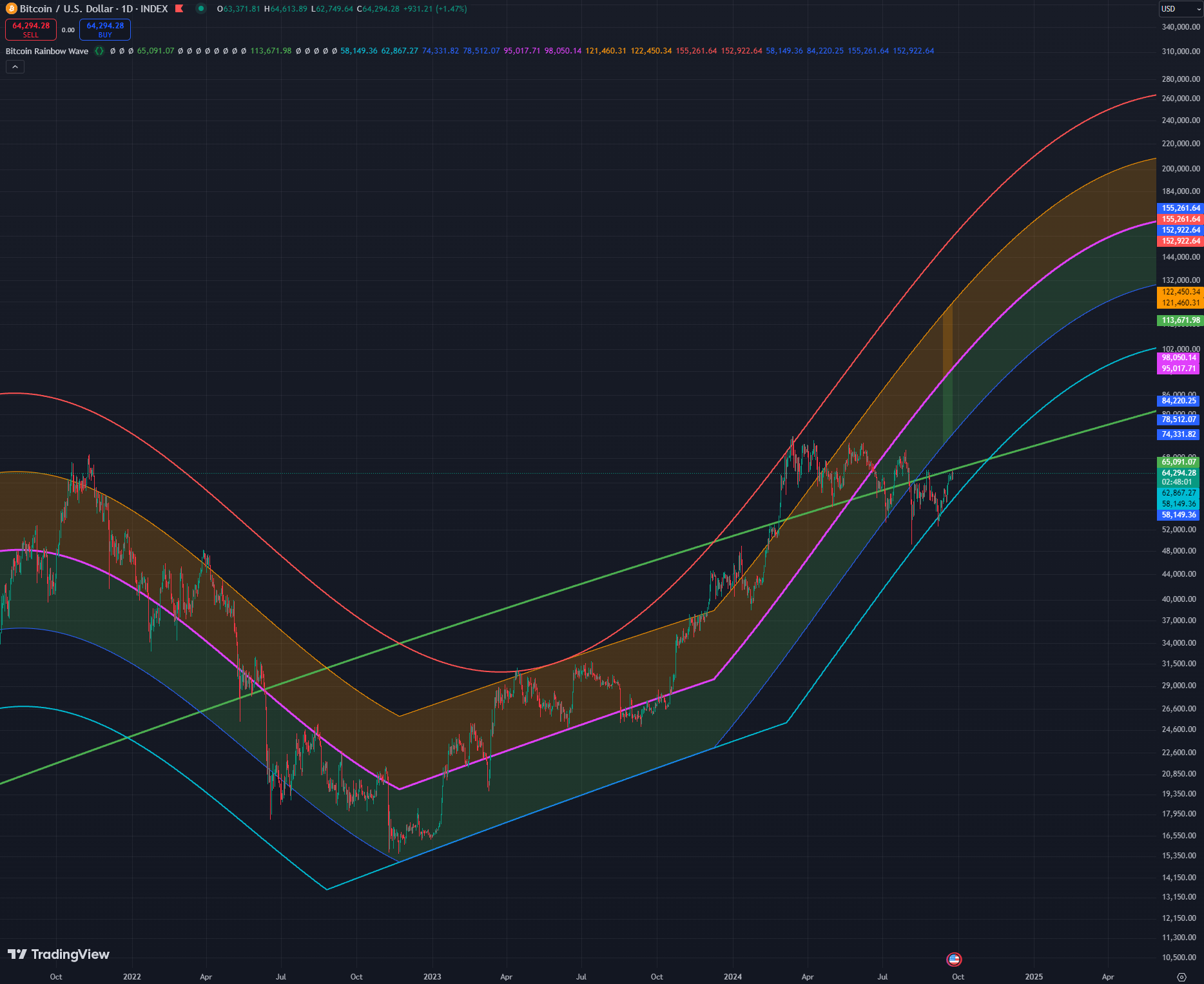Click green 113,671.98 price scale label
Image resolution: width=1204 pixels, height=984 pixels.
click(x=1180, y=320)
